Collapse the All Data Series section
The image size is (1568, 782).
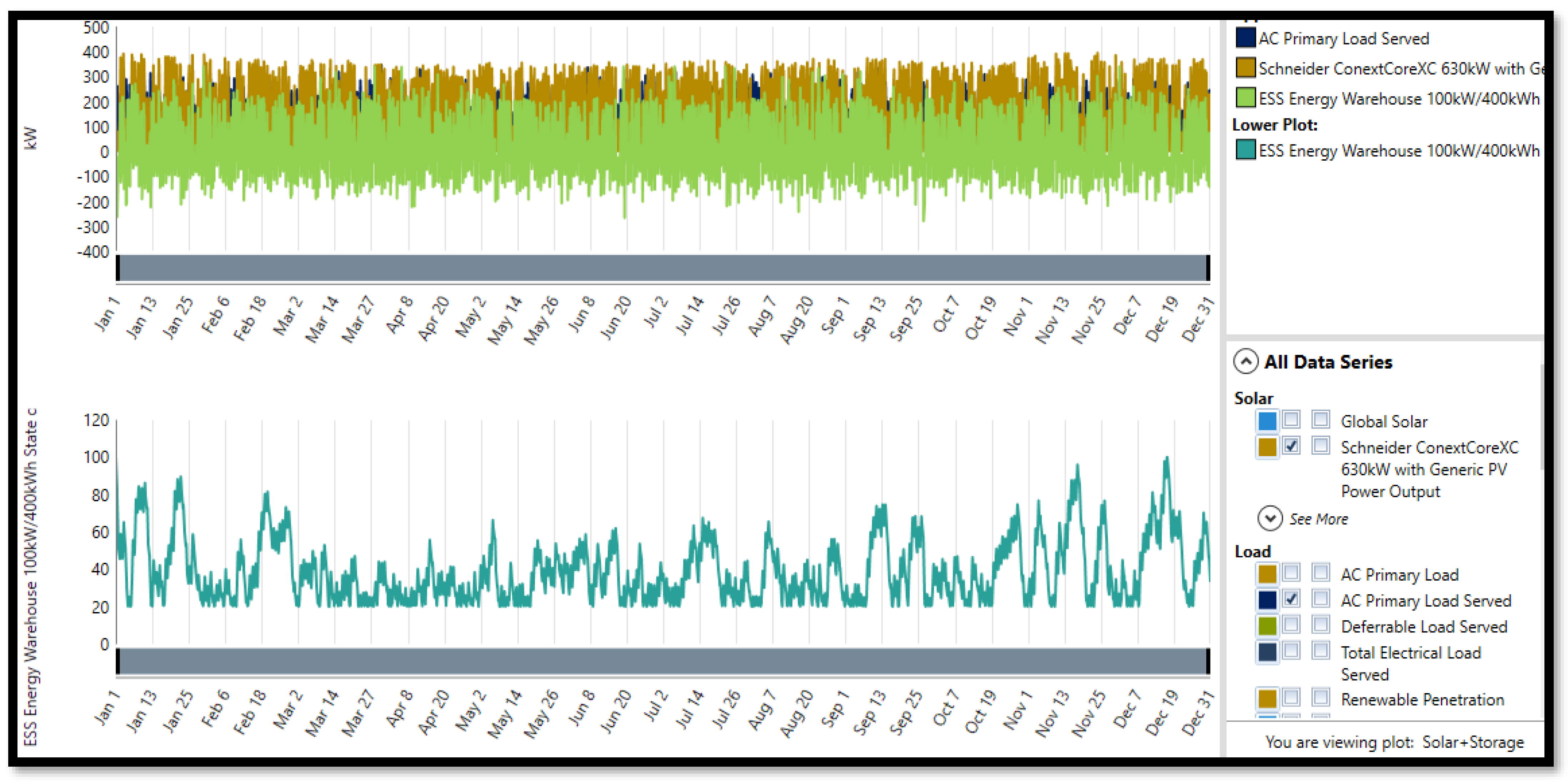coord(1246,361)
